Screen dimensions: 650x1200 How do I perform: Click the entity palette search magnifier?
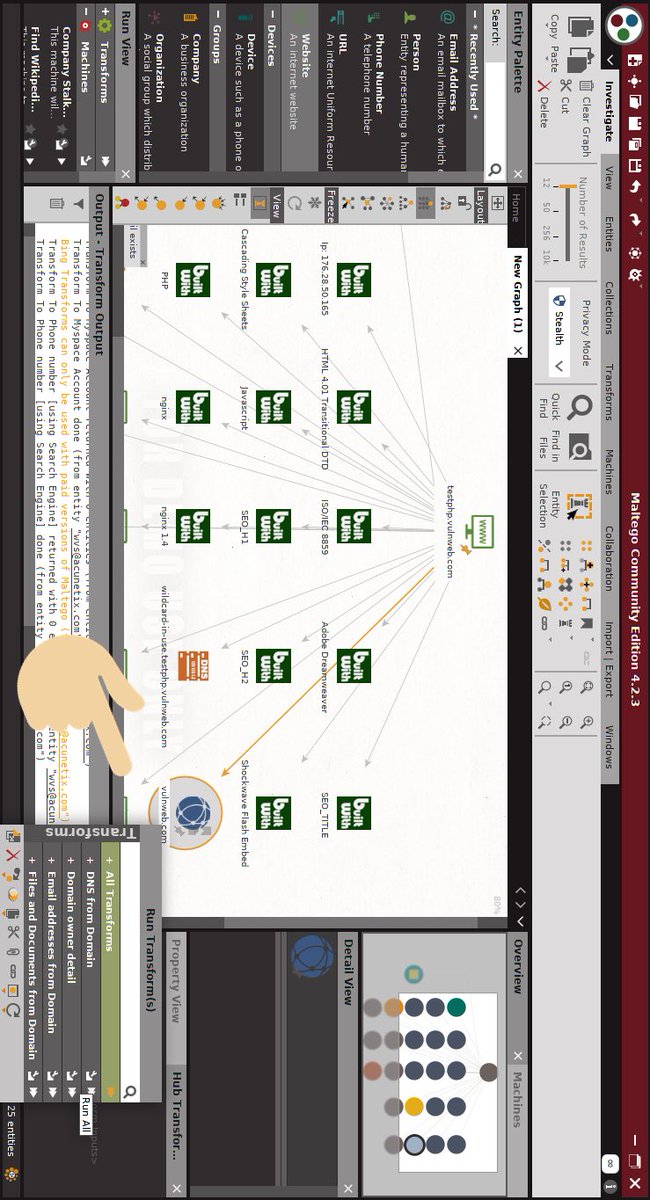point(493,171)
